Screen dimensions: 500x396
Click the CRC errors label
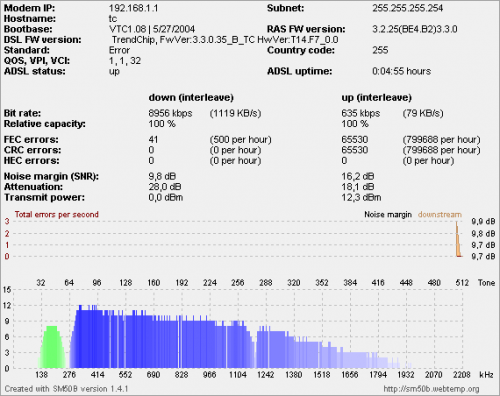coord(32,150)
